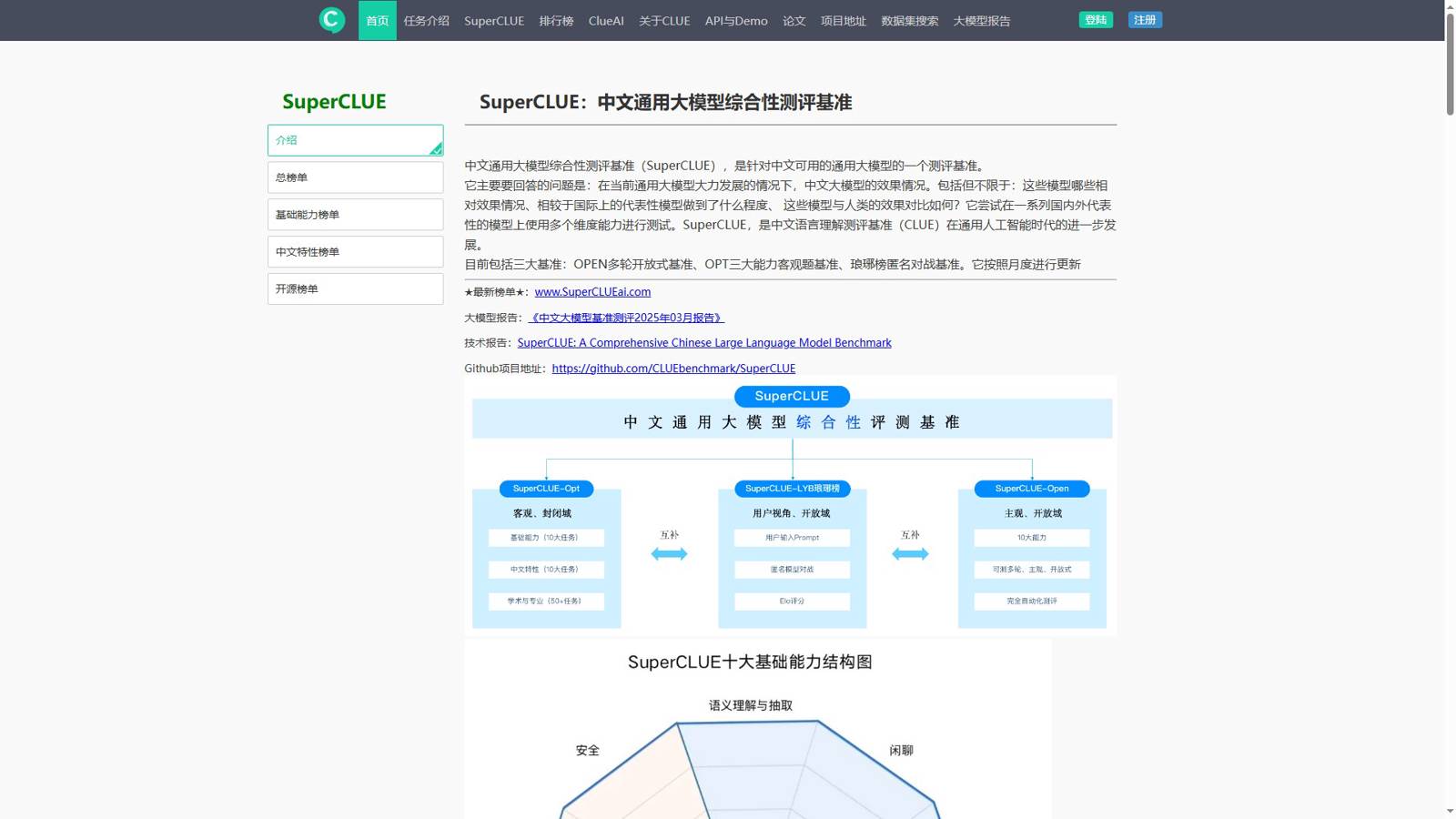Open the 大模型报告 menu item

coord(982,20)
